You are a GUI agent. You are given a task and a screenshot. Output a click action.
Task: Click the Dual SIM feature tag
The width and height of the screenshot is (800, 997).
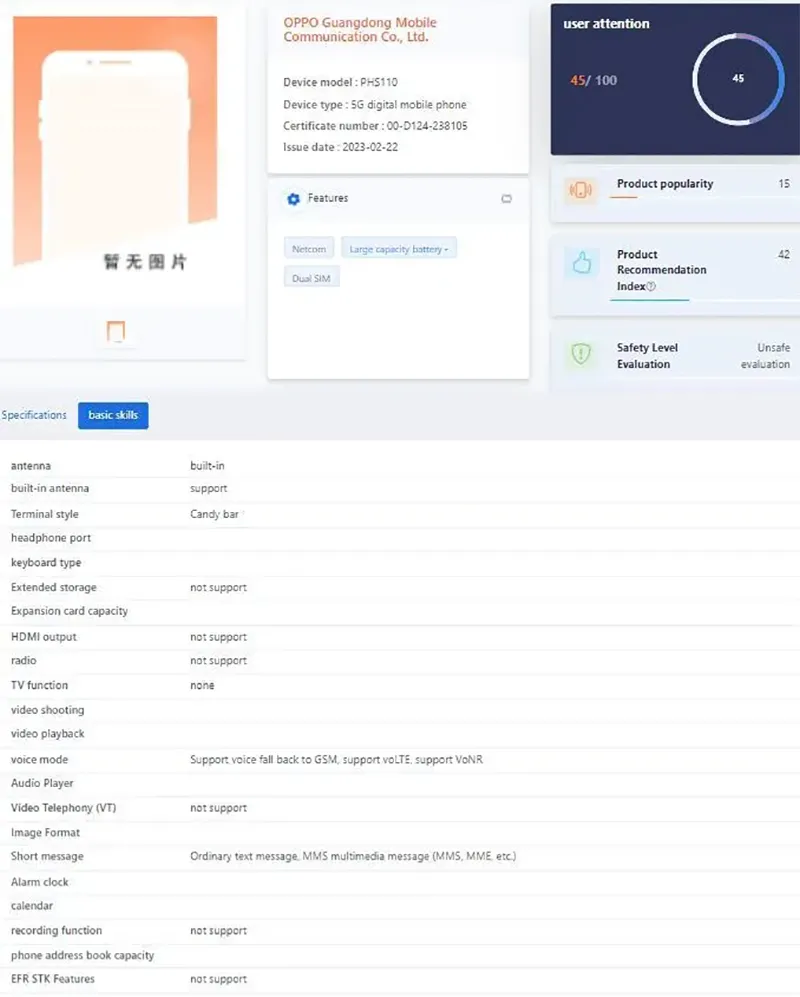[x=312, y=278]
